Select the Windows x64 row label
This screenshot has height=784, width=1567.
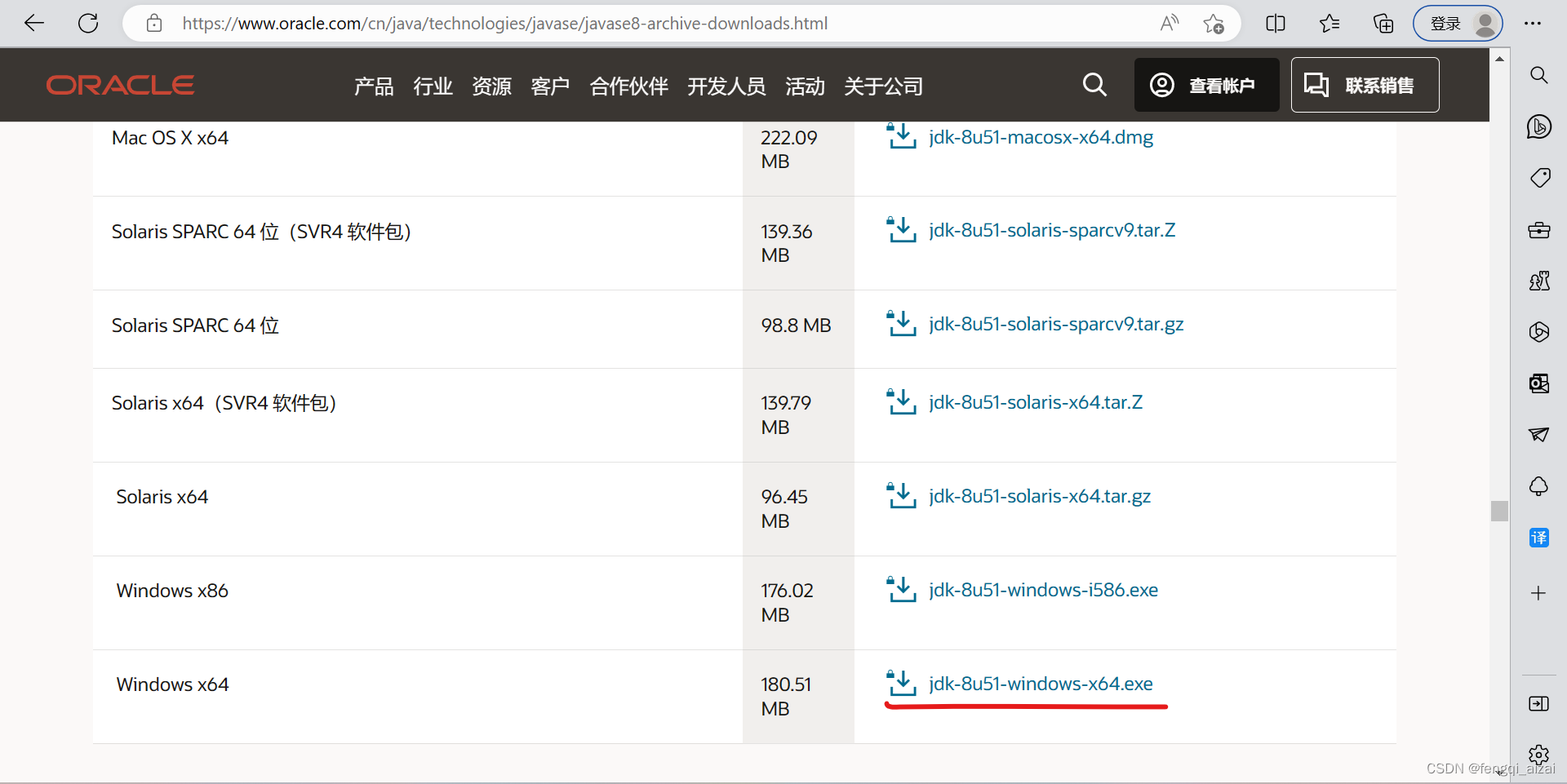point(172,684)
